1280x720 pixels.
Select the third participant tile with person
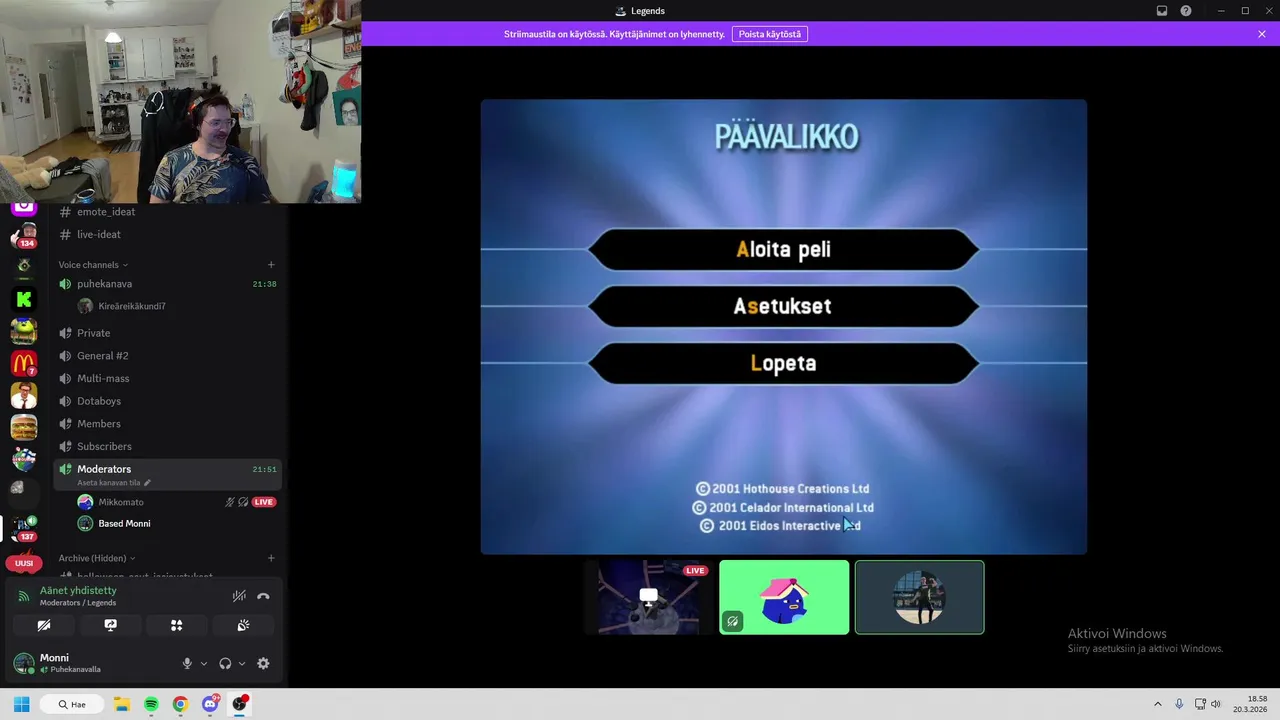click(919, 597)
